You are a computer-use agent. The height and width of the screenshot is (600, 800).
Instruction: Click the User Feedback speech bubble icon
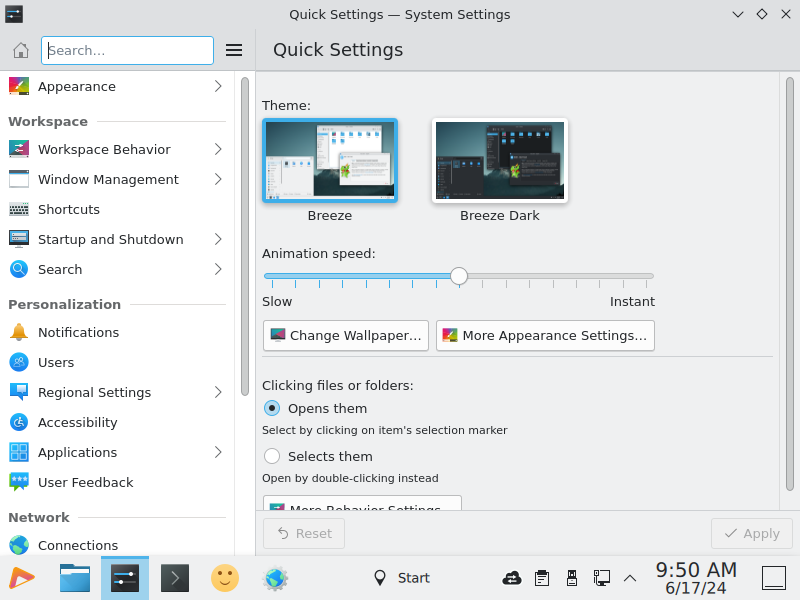19,482
